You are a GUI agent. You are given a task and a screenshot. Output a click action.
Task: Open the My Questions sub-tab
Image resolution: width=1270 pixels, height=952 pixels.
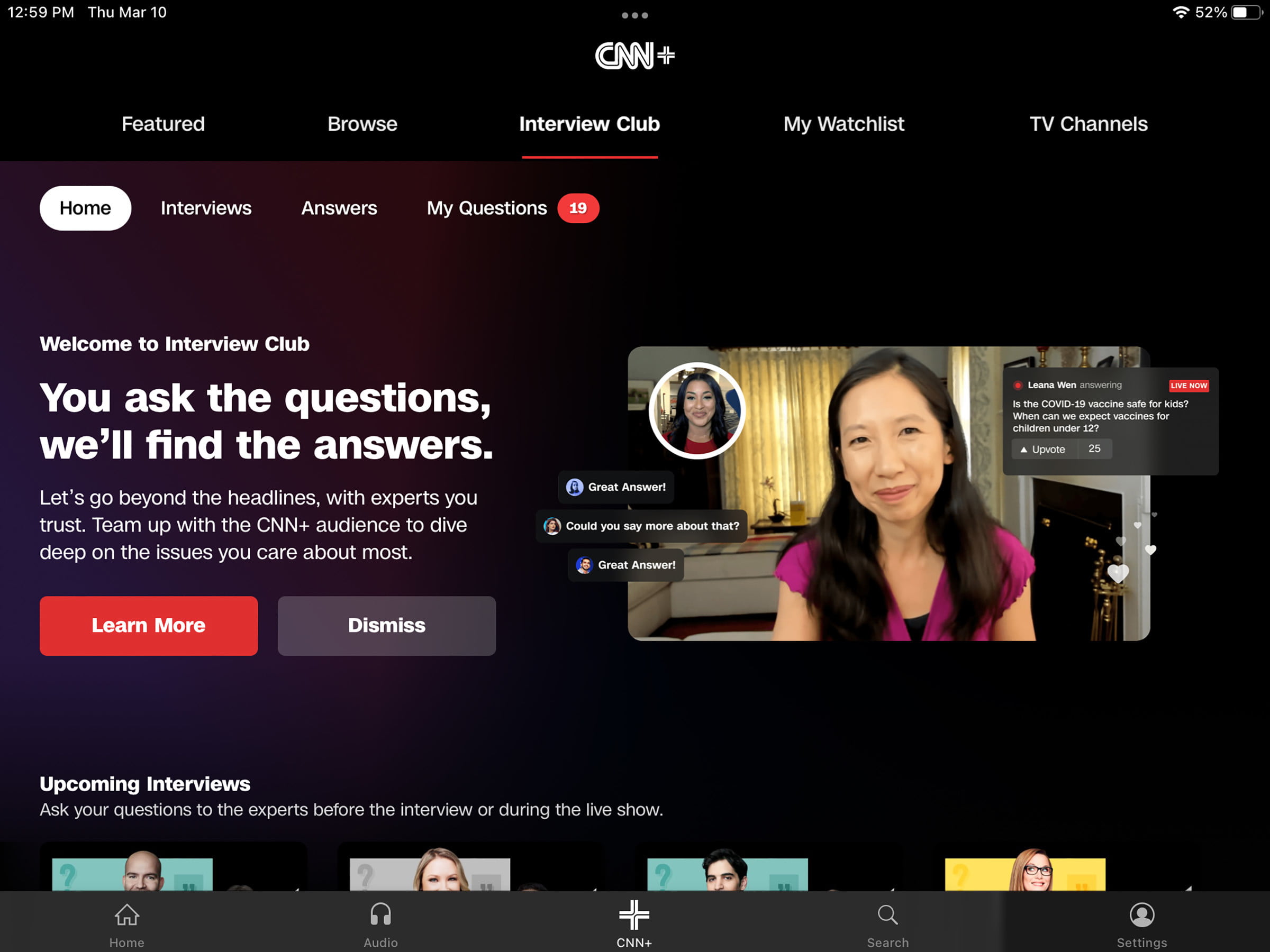point(487,208)
